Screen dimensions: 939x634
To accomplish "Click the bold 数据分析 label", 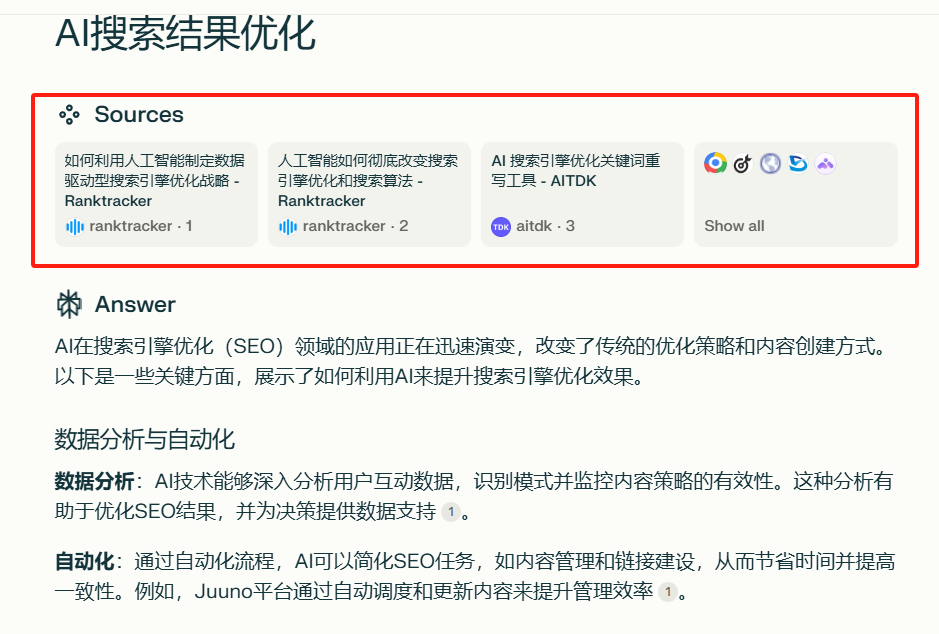I will [95, 481].
